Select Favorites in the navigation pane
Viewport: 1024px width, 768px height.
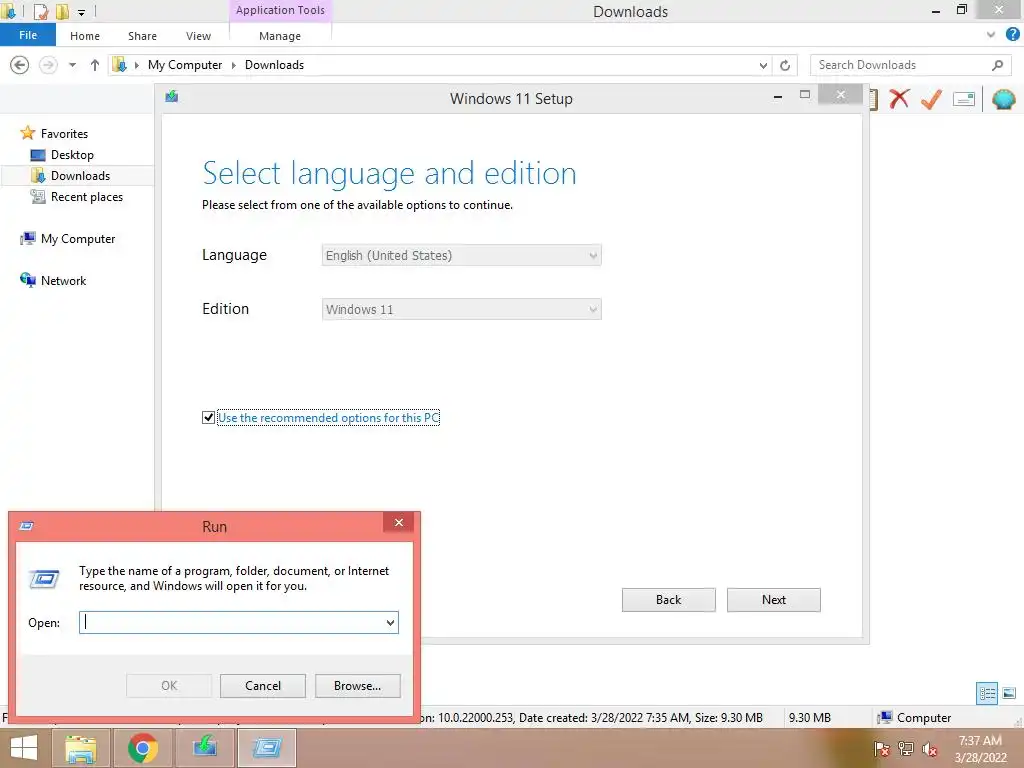tap(64, 133)
